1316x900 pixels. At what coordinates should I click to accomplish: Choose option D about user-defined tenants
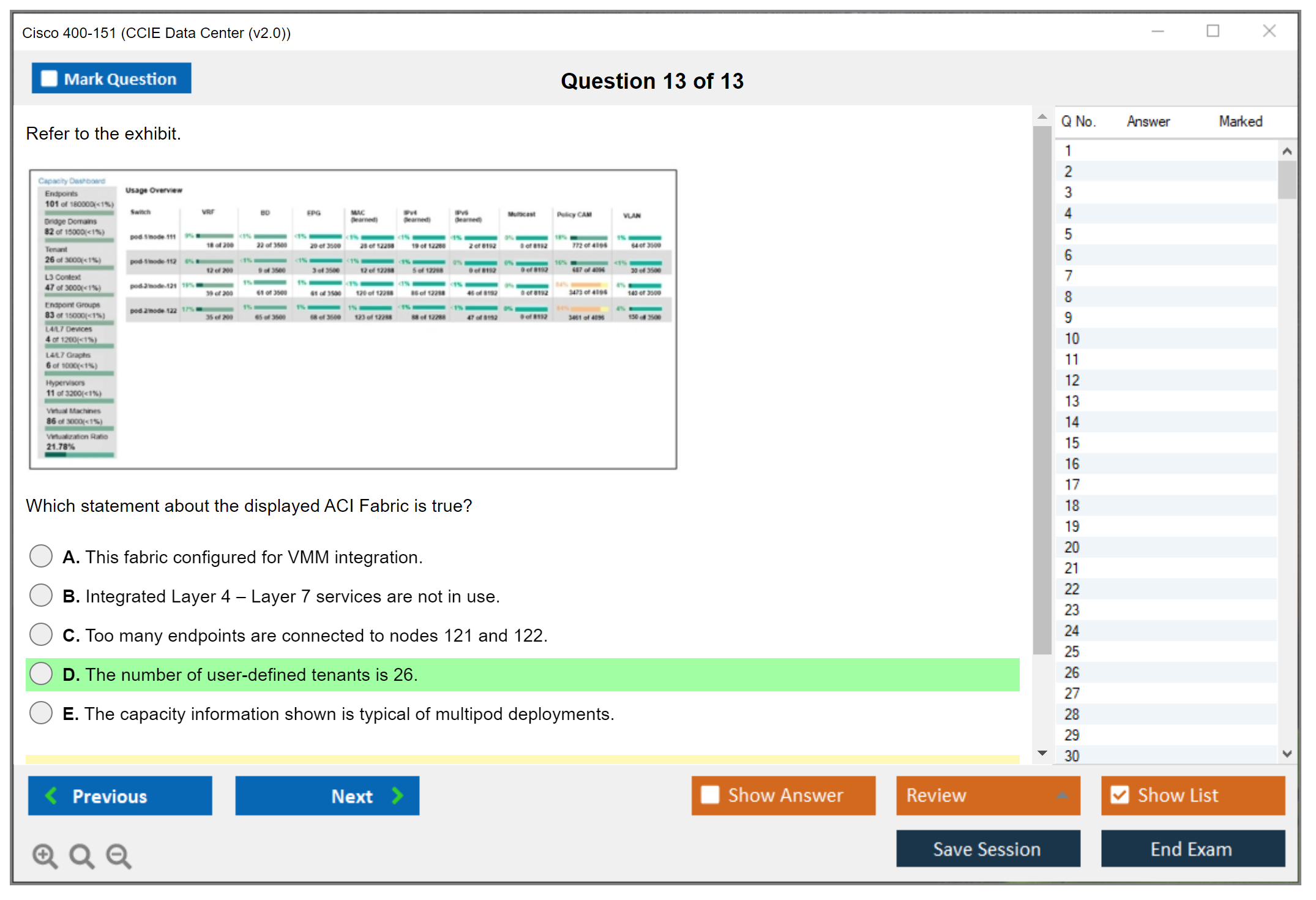coord(41,674)
